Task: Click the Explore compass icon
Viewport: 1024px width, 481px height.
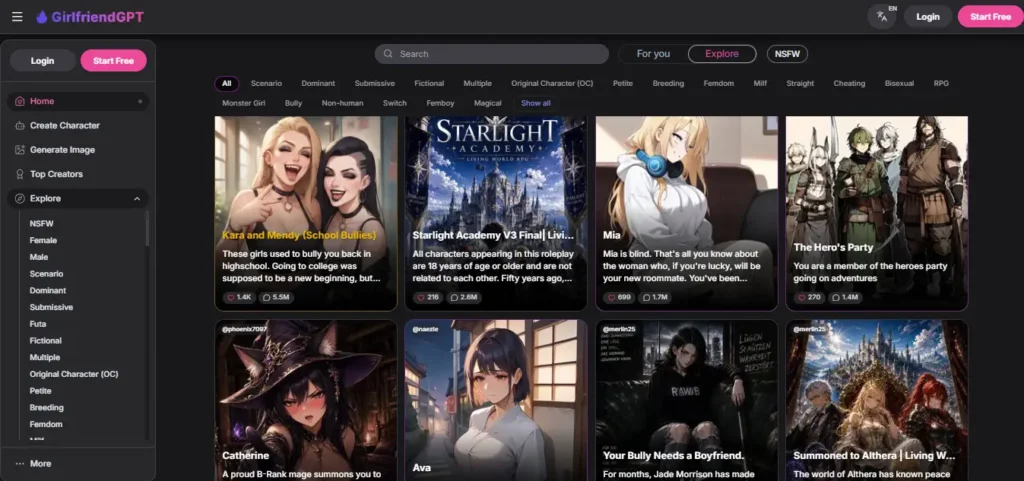Action: (x=20, y=198)
